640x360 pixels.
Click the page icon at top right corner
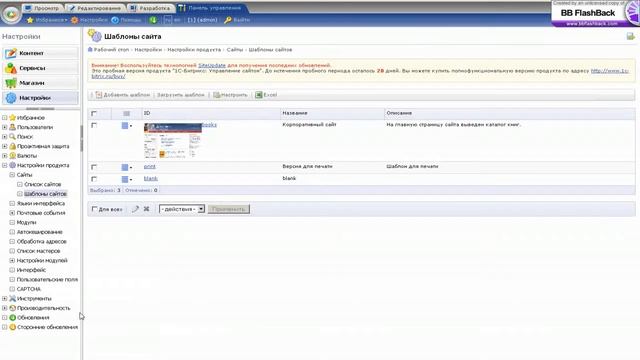(x=631, y=37)
